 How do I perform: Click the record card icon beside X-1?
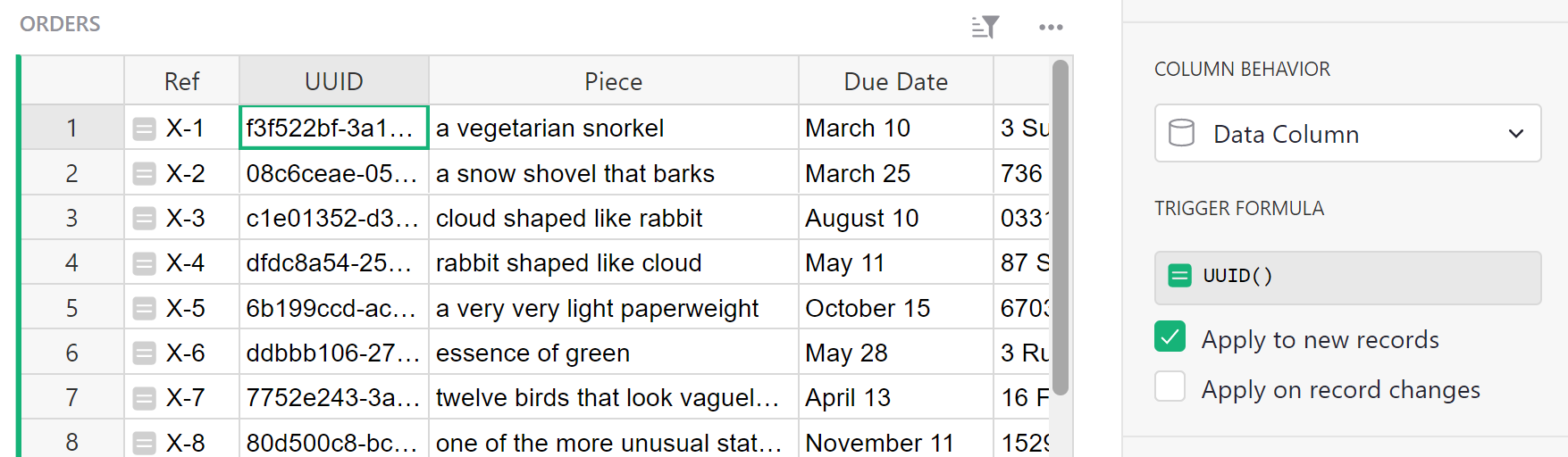144,129
